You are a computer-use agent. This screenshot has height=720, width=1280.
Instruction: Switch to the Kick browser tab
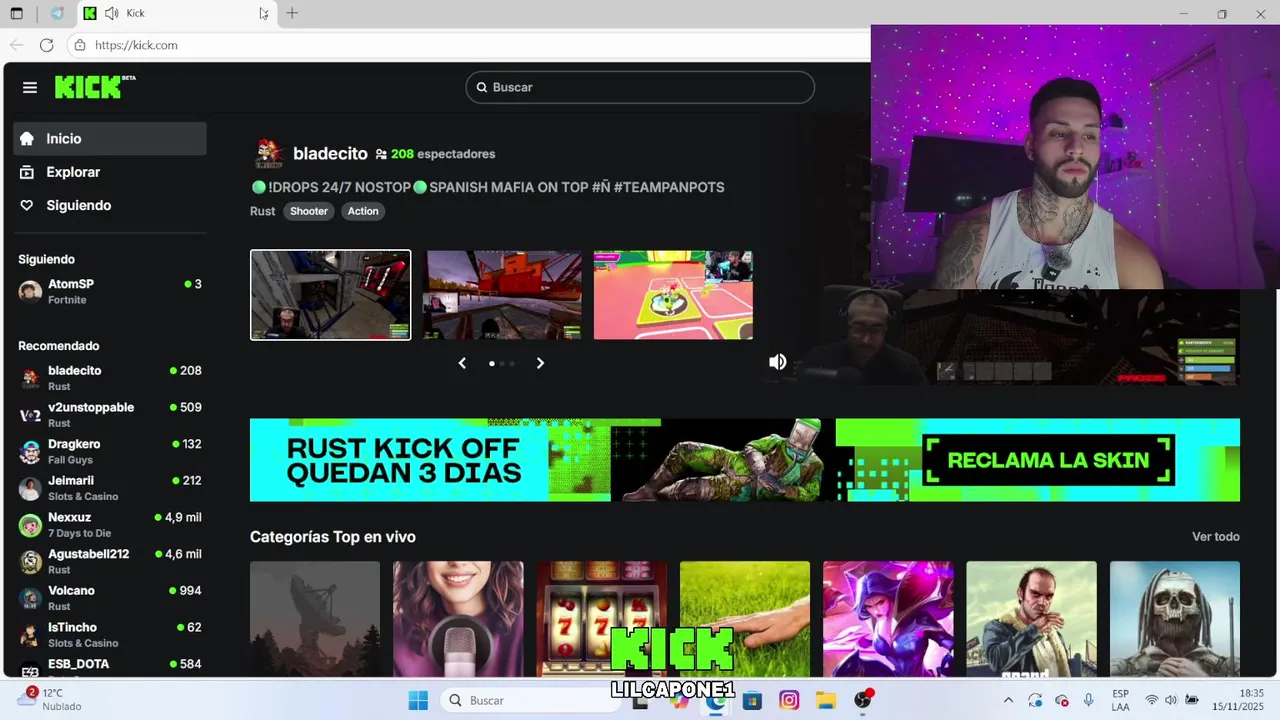(x=177, y=13)
